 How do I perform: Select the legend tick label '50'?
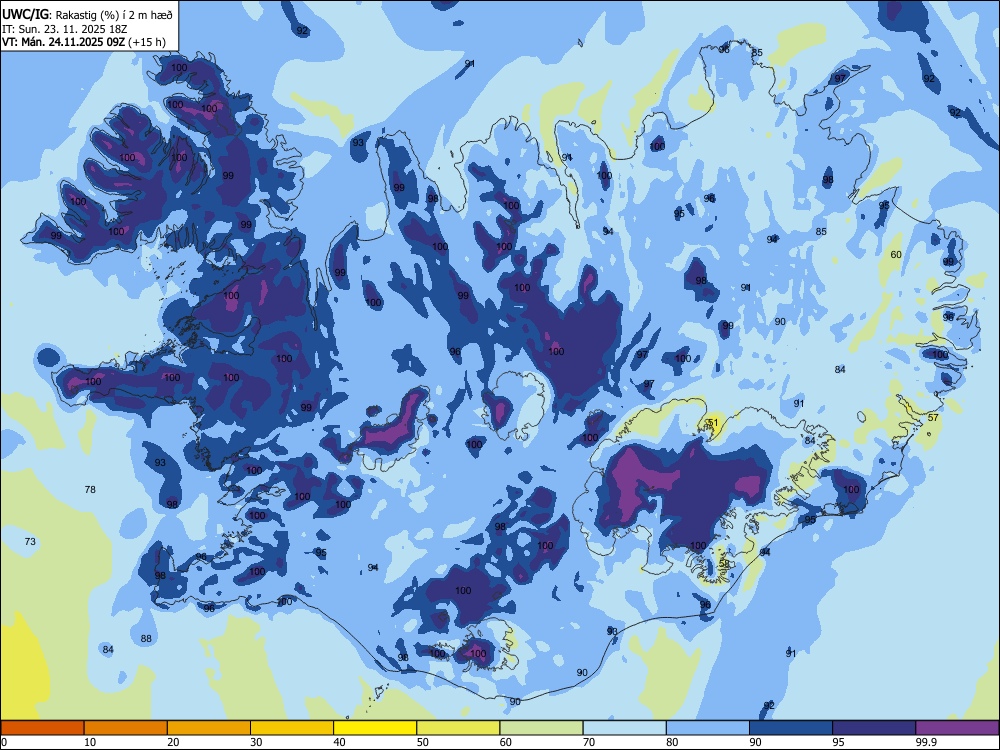tap(422, 742)
